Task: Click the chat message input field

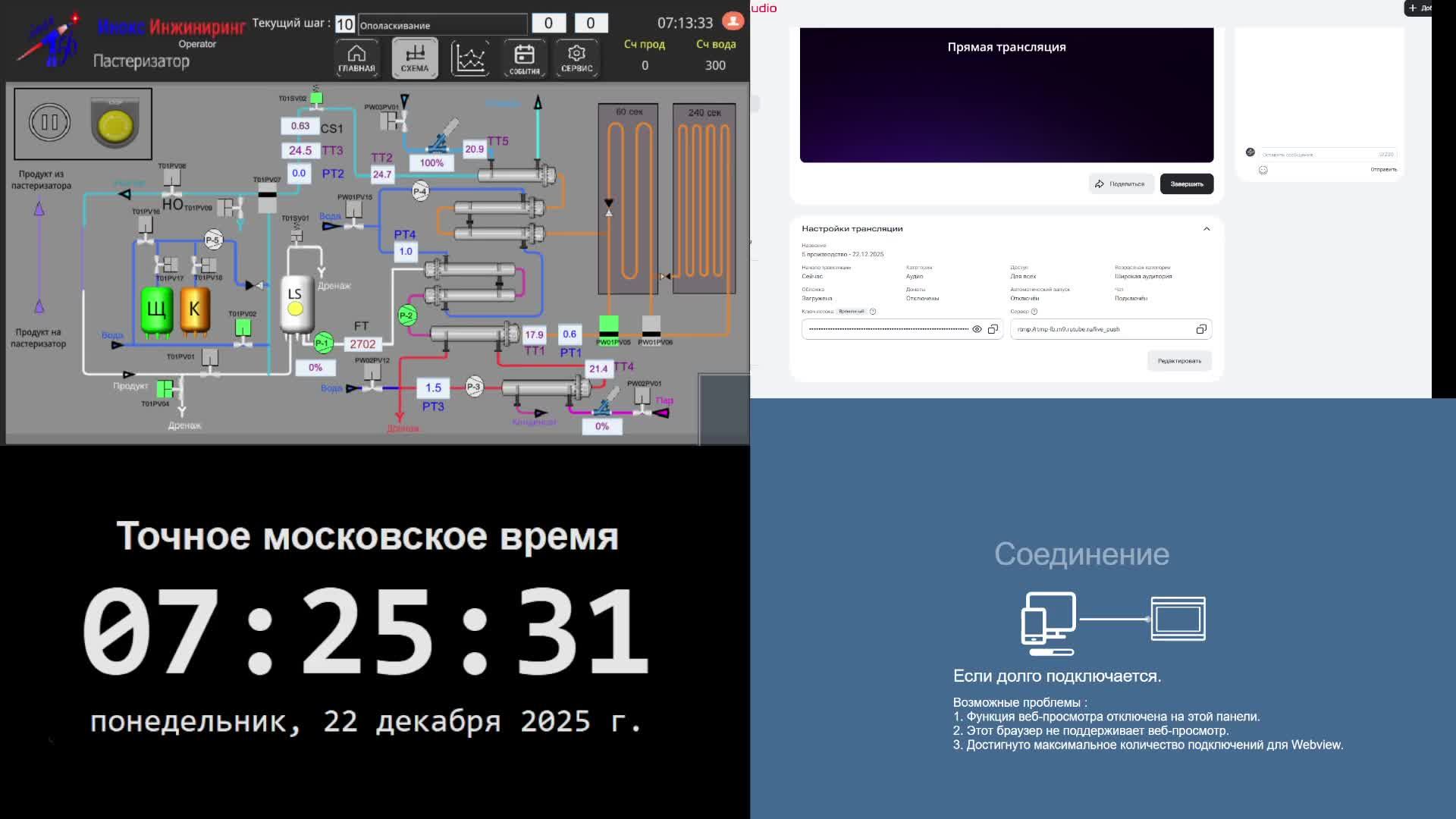Action: click(1318, 154)
